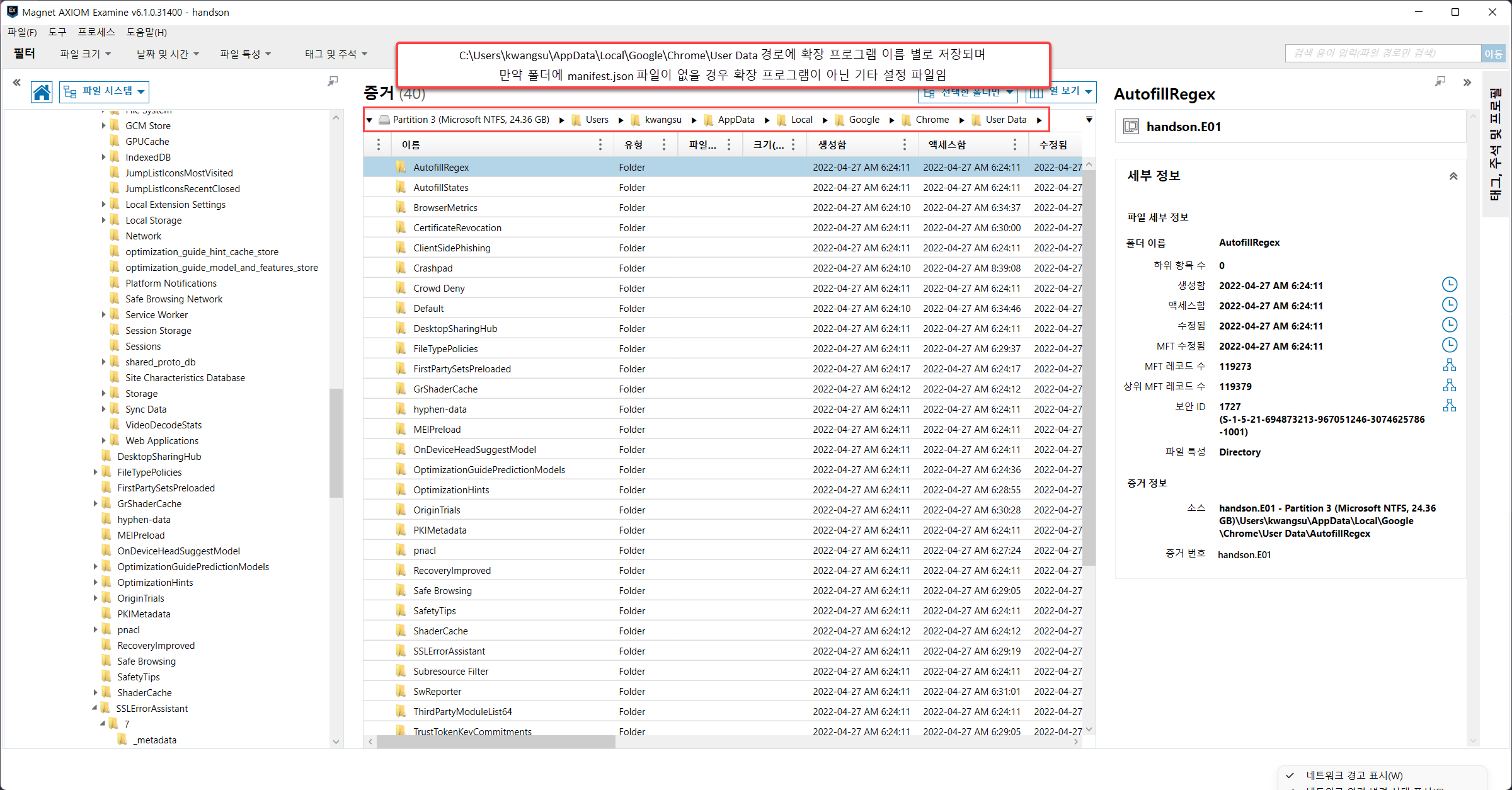Click the evidence table horizontal scrollbar thumb
Image resolution: width=1512 pixels, height=790 pixels.
click(496, 742)
